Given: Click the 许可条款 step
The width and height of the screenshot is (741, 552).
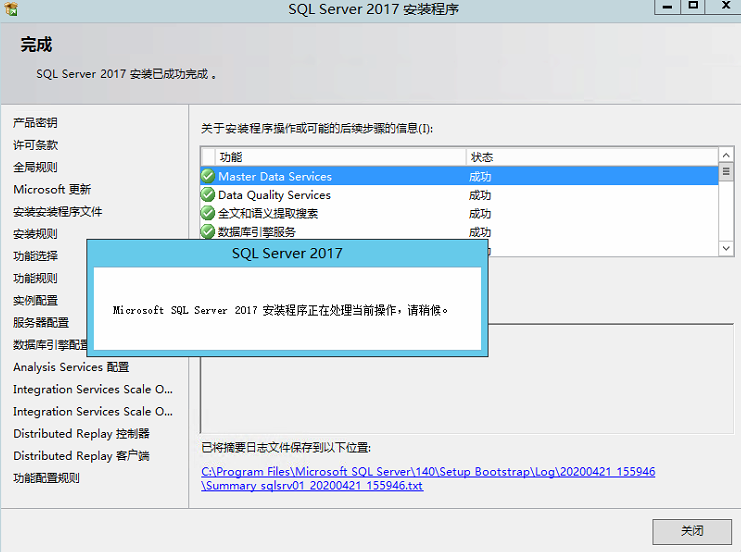Looking at the screenshot, I should coord(35,145).
